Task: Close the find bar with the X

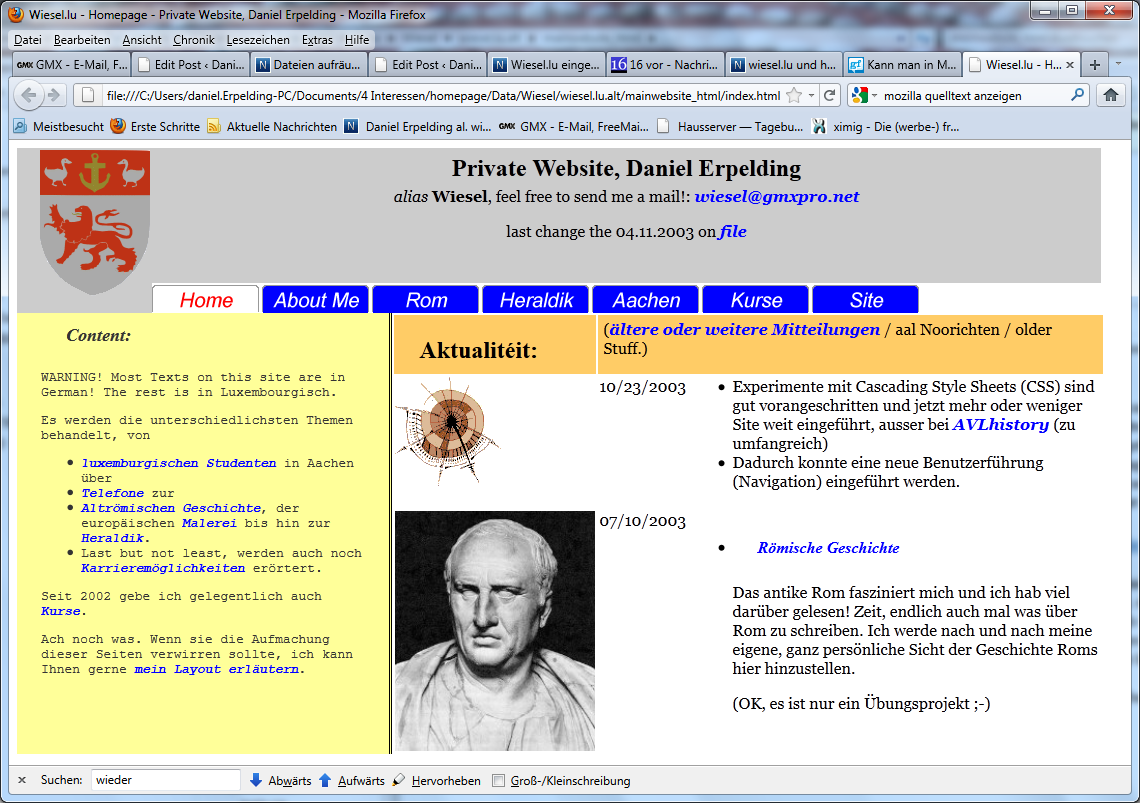Action: tap(22, 780)
